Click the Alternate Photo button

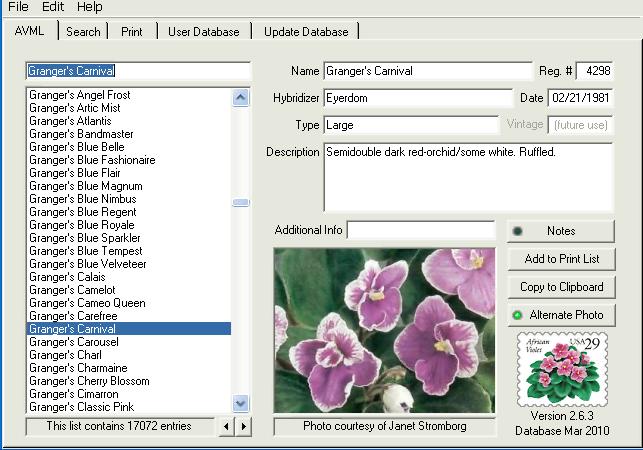coord(561,315)
